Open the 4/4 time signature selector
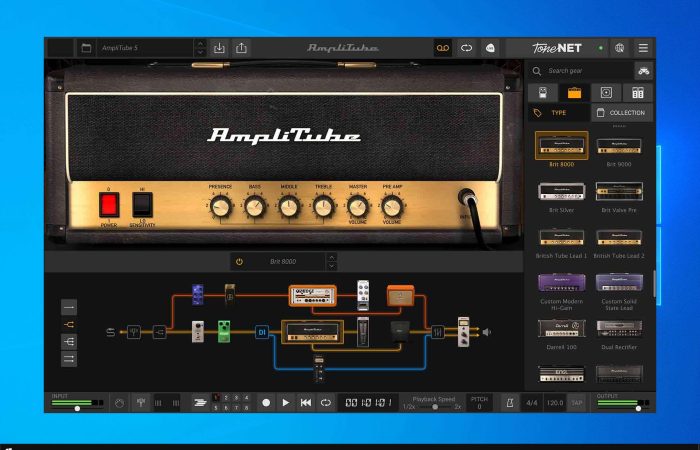The width and height of the screenshot is (700, 450). (x=531, y=403)
